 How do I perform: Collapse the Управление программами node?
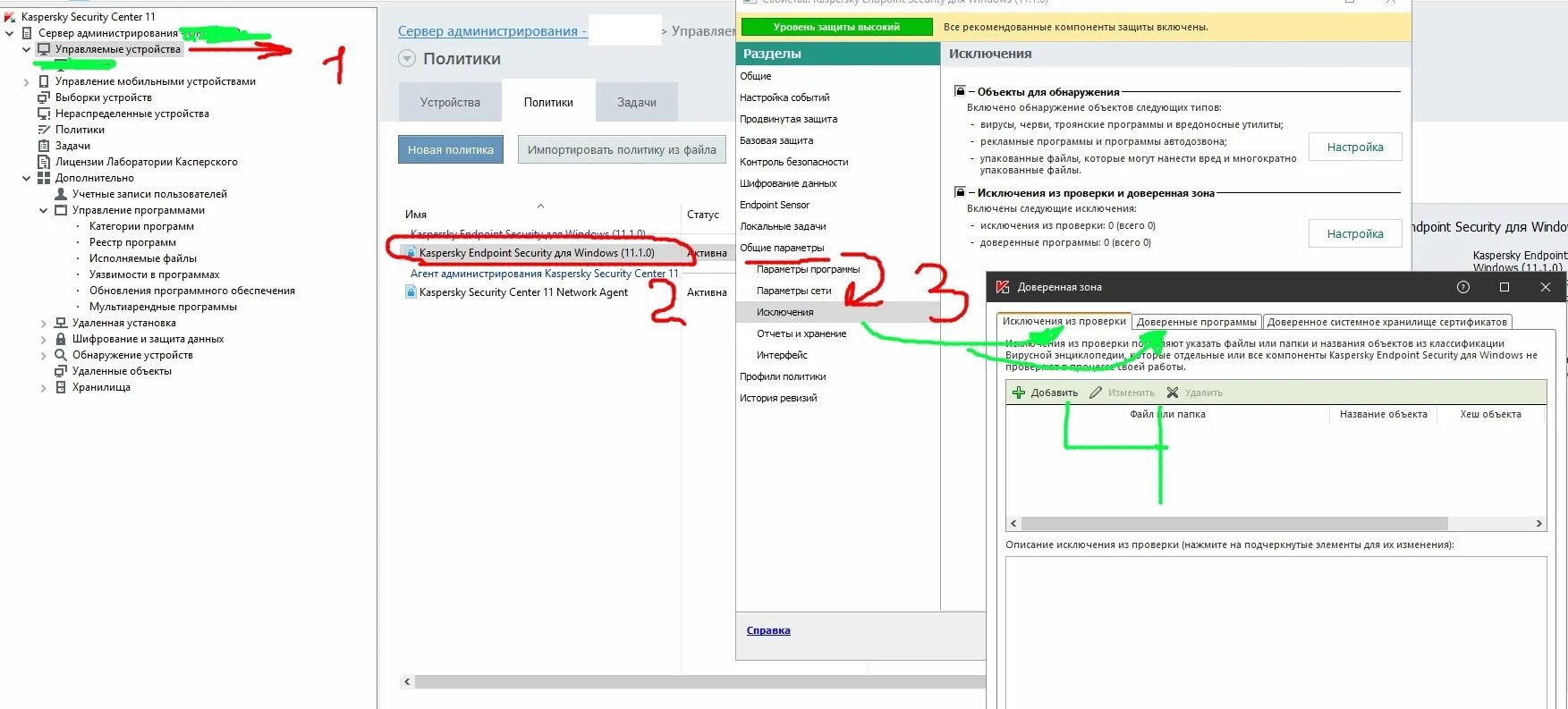click(x=44, y=210)
